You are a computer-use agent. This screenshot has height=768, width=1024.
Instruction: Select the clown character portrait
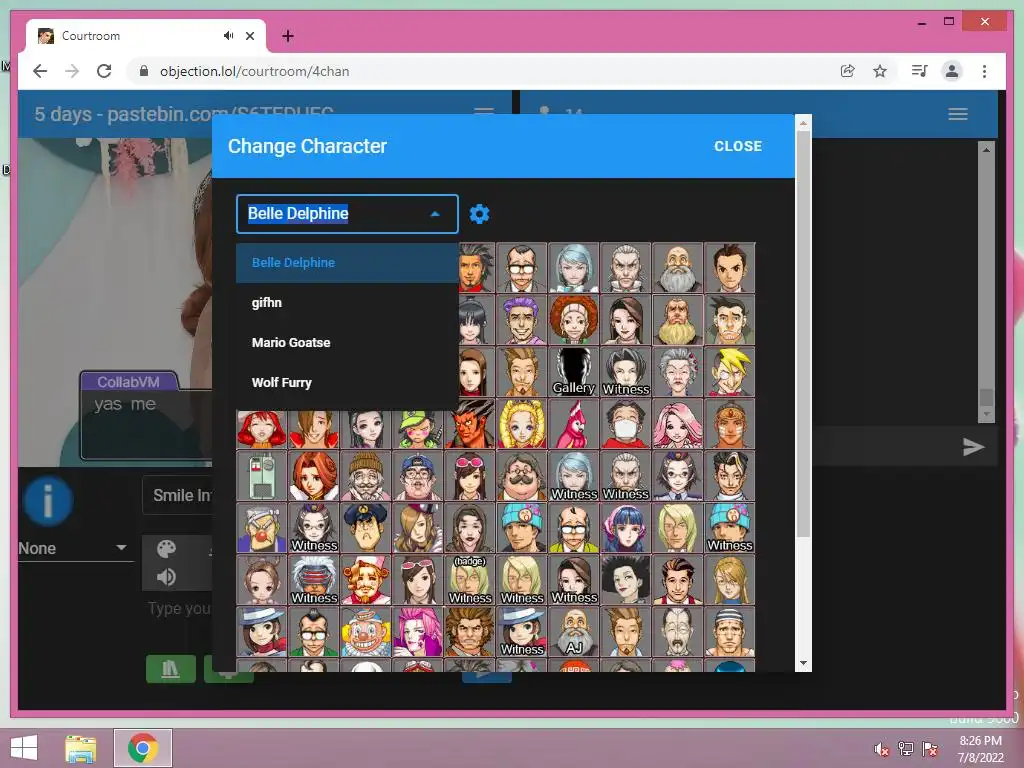[366, 632]
